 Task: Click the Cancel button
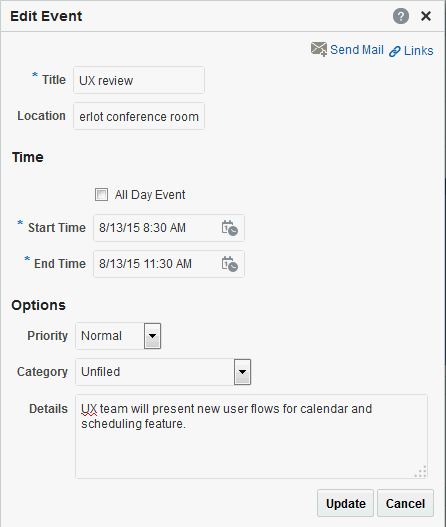tap(405, 503)
